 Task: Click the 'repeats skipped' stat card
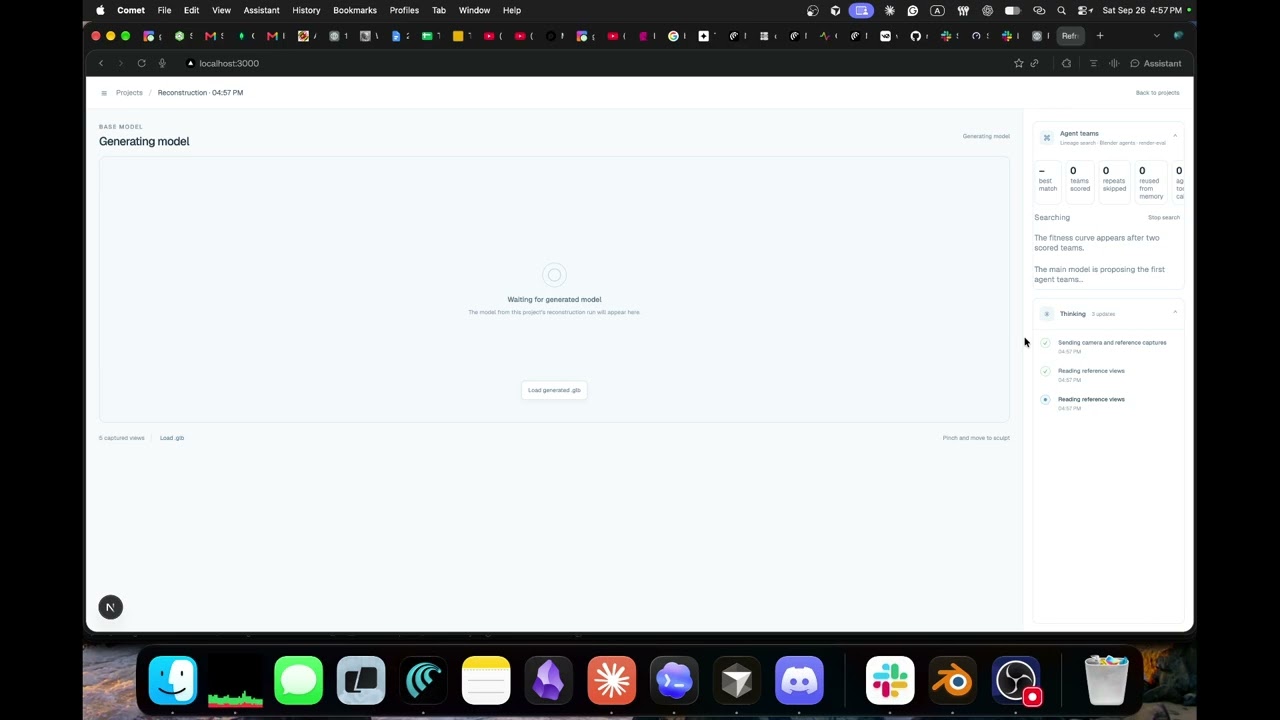pyautogui.click(x=1114, y=180)
